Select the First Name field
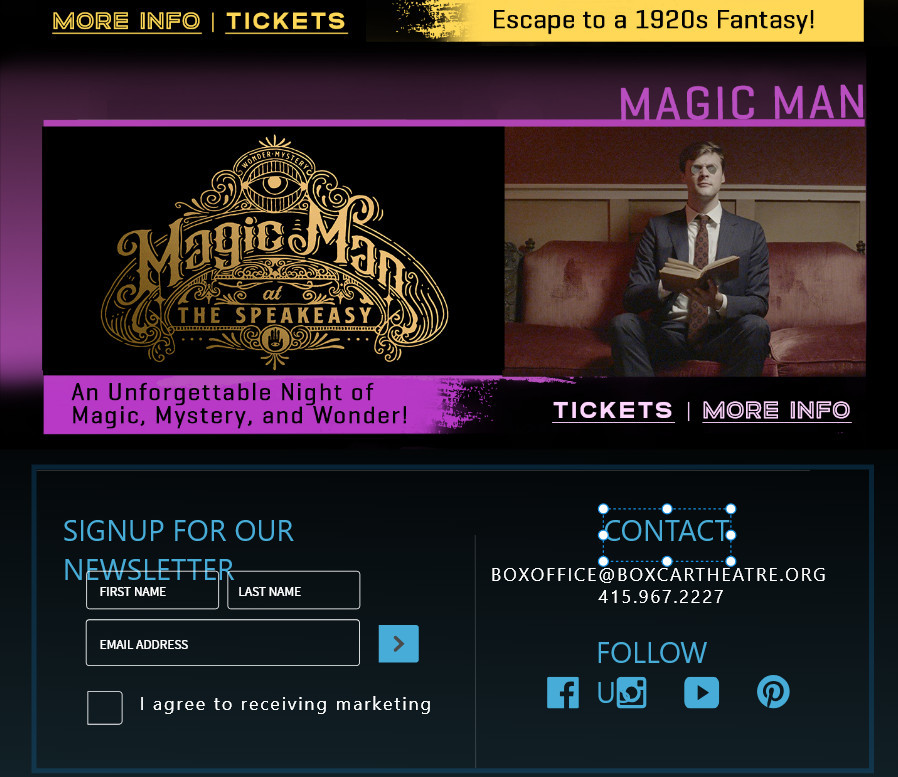This screenshot has height=777, width=898. pyautogui.click(x=152, y=590)
